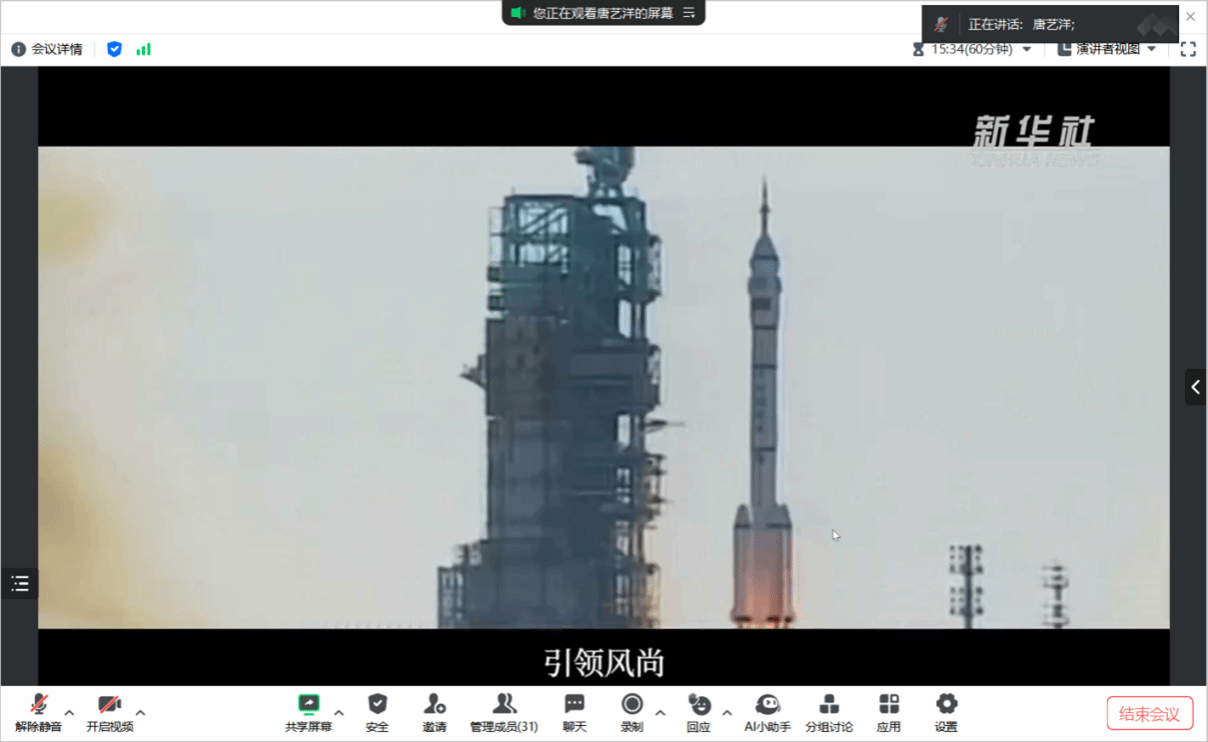Open 设置 settings from the toolbar
Viewport: 1208px width, 742px height.
(x=946, y=713)
